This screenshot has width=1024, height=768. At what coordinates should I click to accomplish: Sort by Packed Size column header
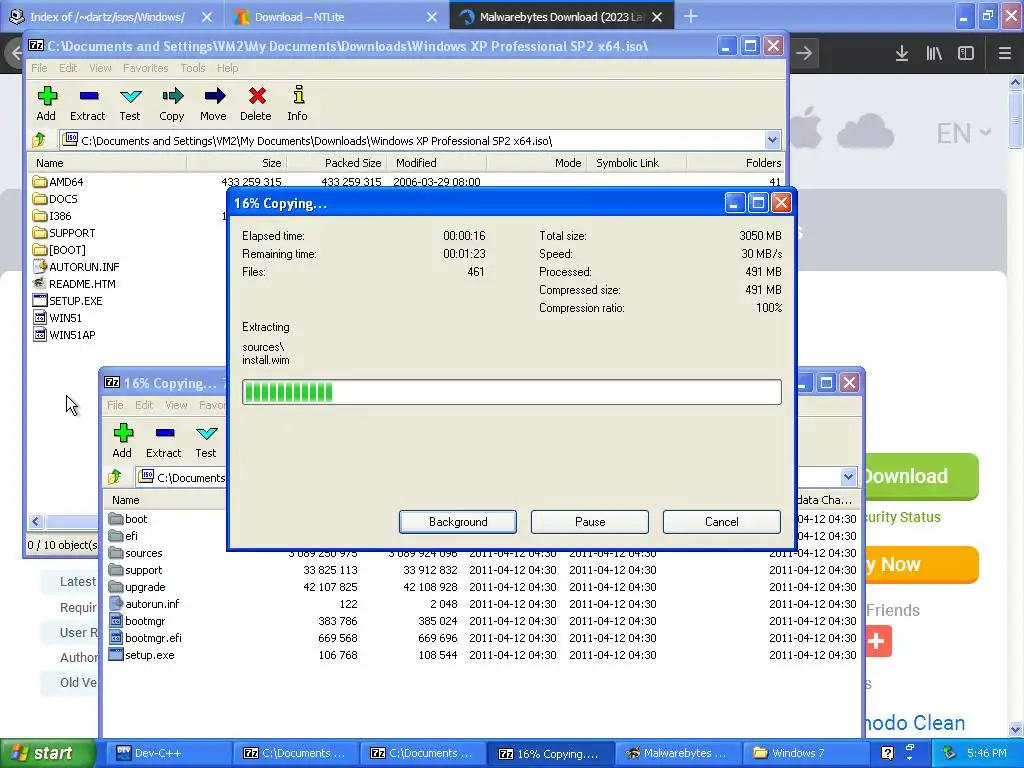pos(337,163)
